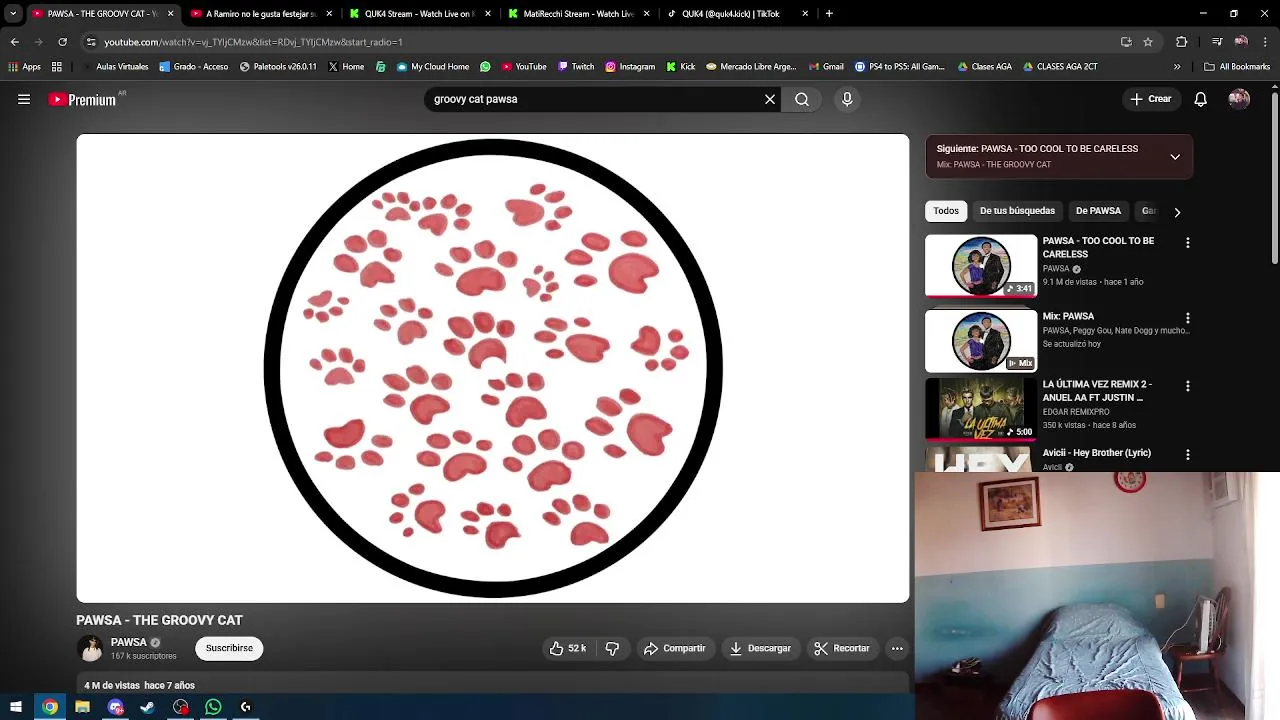Select the De PAWSA filter chip

coord(1098,211)
